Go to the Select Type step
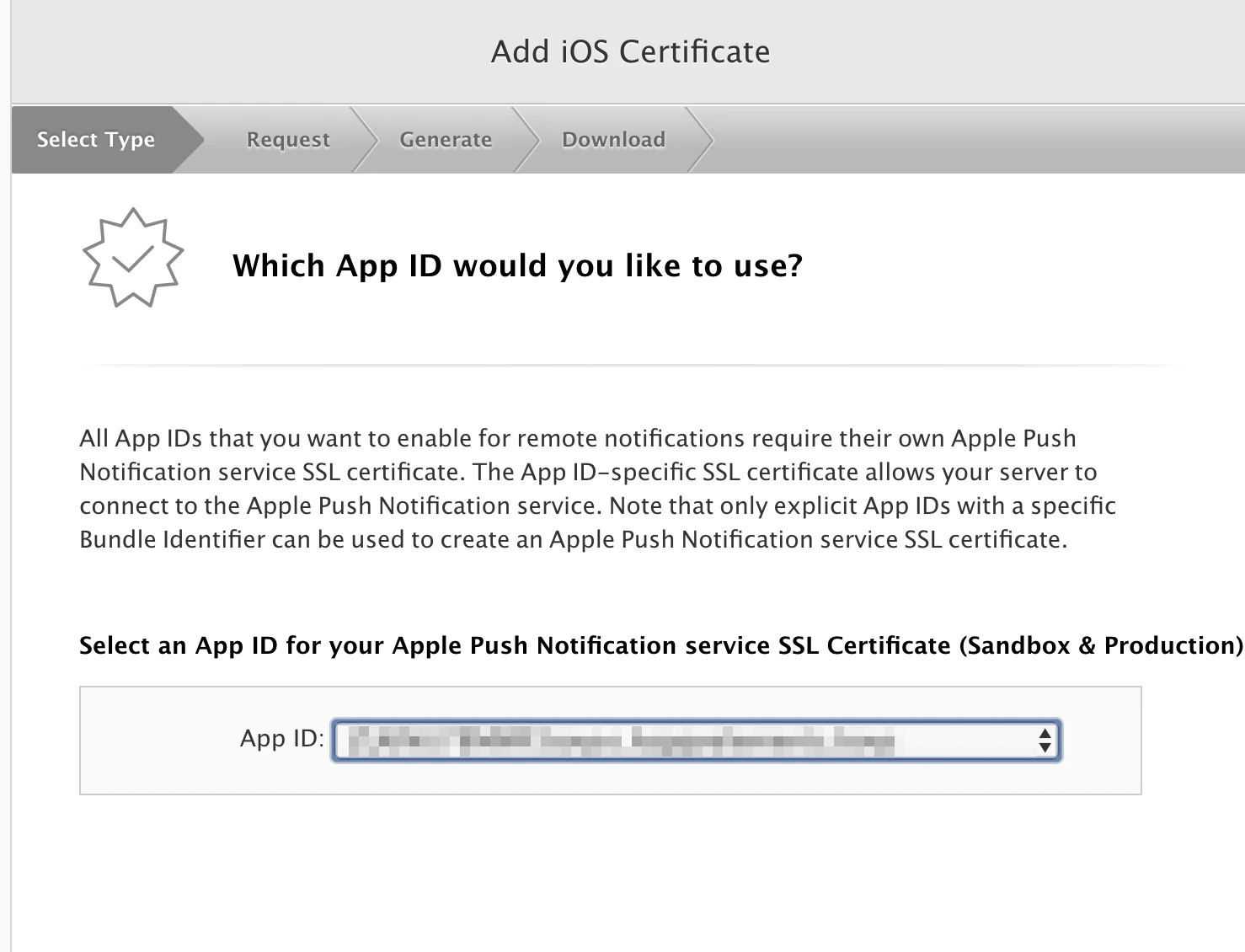The width and height of the screenshot is (1245, 952). (x=96, y=140)
